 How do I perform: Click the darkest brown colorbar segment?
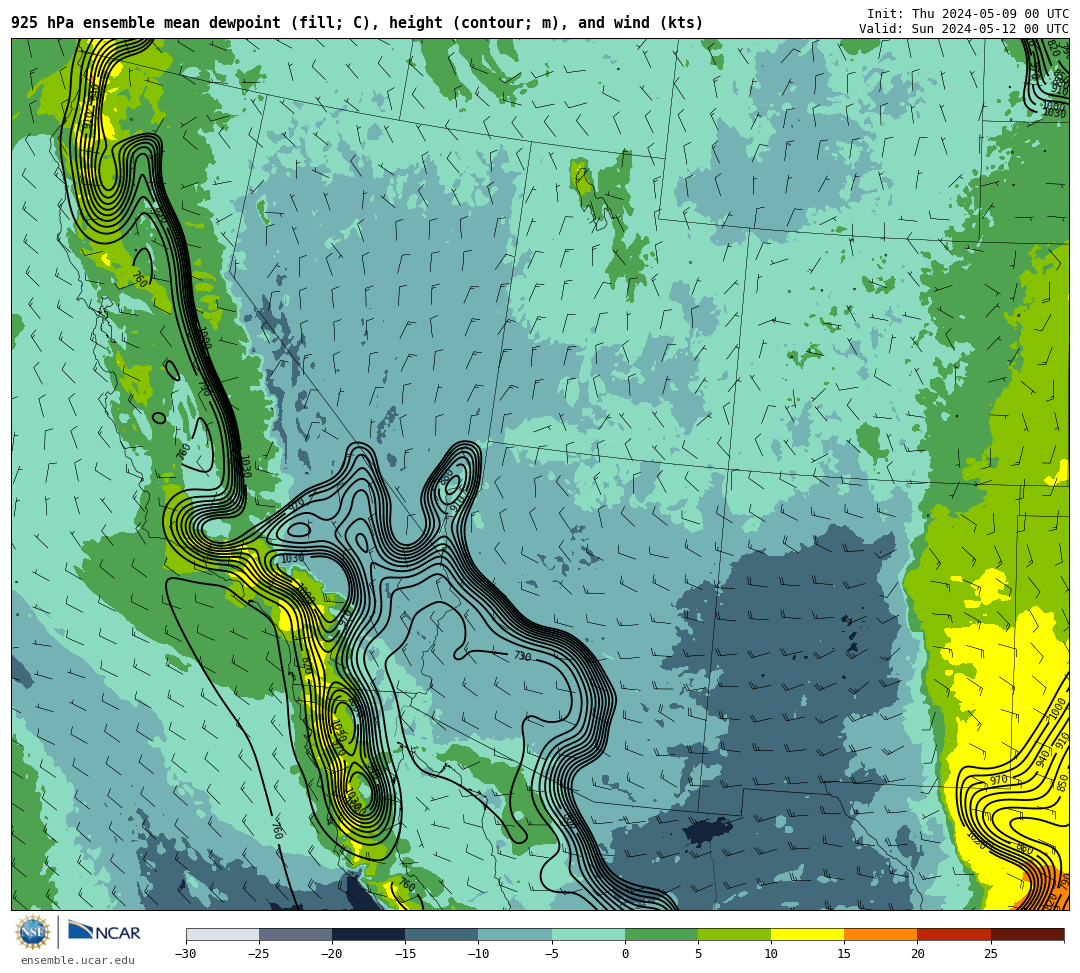point(1028,934)
